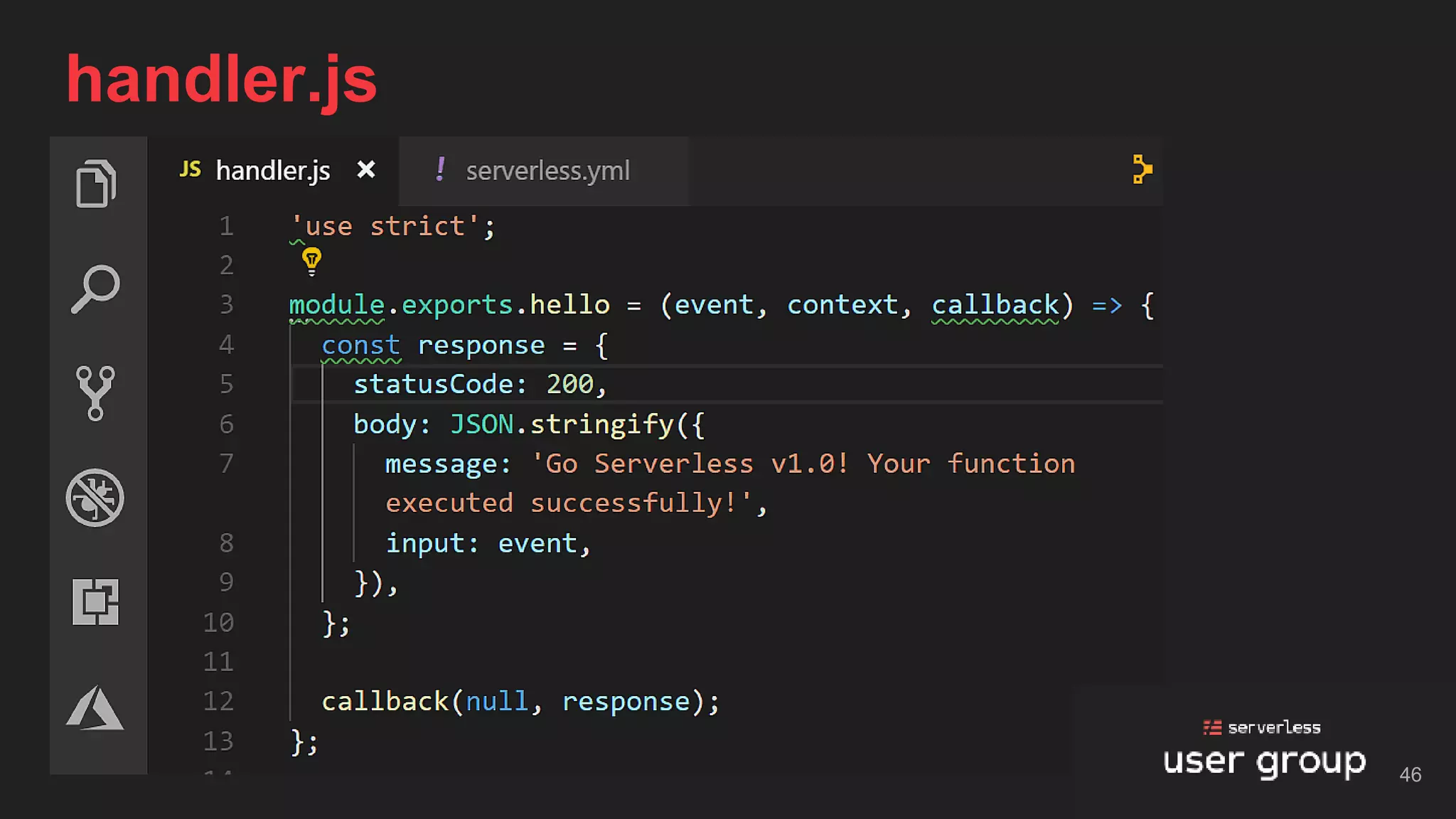Open the Explorer files view
The height and width of the screenshot is (819, 1456).
(95, 183)
